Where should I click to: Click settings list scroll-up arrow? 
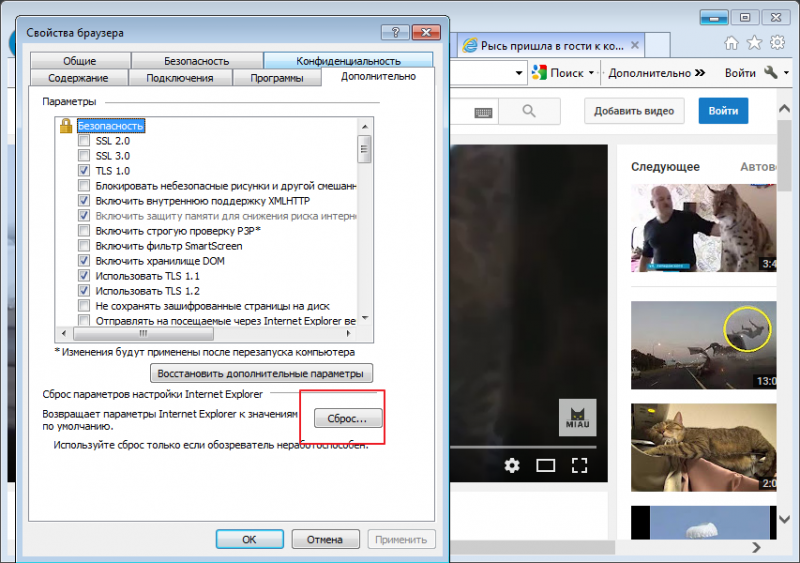click(365, 126)
